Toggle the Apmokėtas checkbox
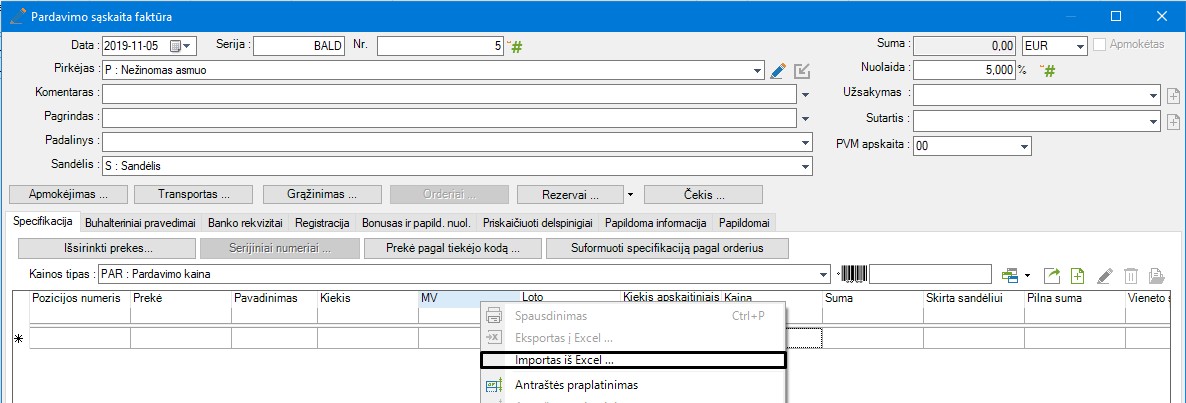The height and width of the screenshot is (403, 1186). coord(1100,45)
